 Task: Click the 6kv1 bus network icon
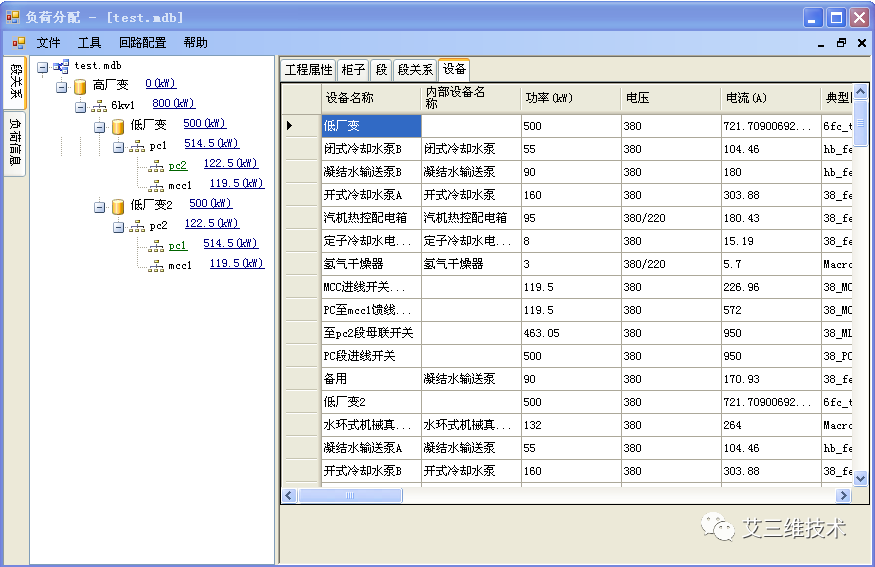[99, 106]
